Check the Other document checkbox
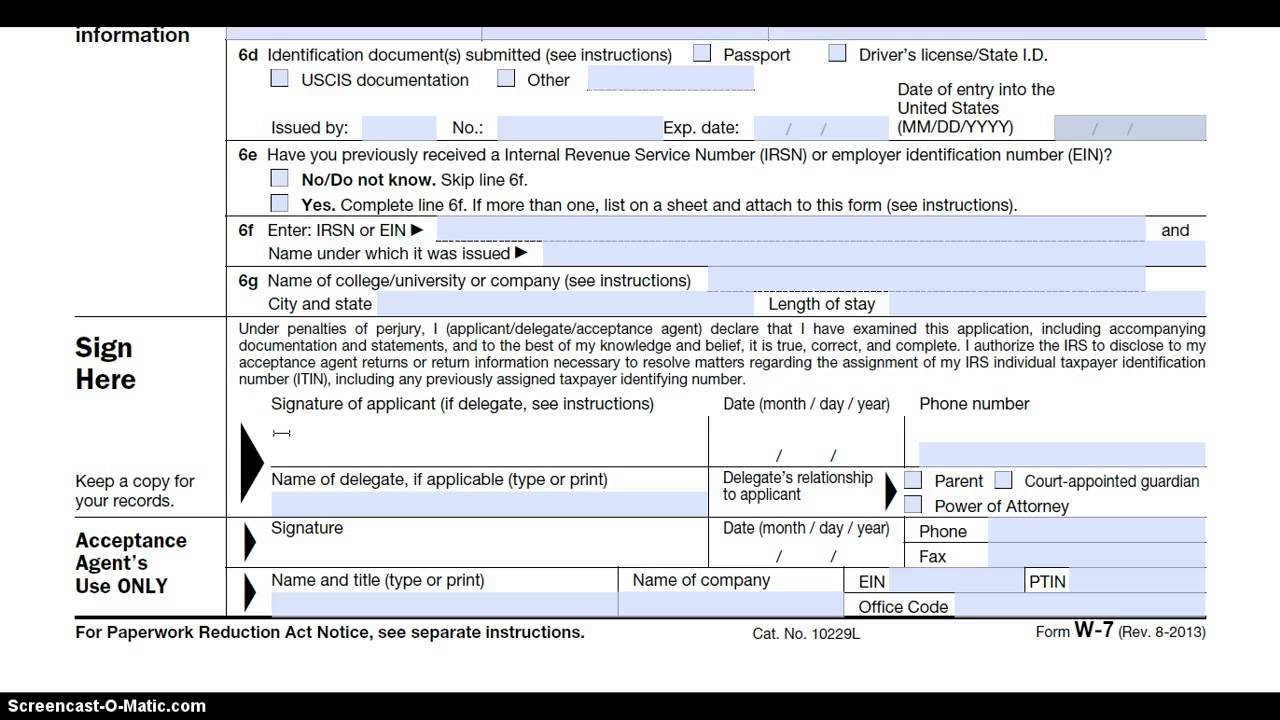Viewport: 1280px width, 720px height. point(506,78)
